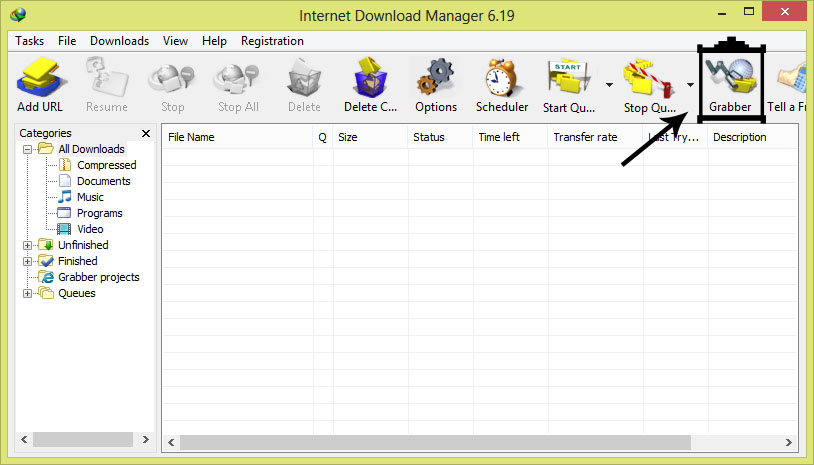This screenshot has width=814, height=465.
Task: Click the Categories panel scroll left arrow
Action: pos(24,440)
